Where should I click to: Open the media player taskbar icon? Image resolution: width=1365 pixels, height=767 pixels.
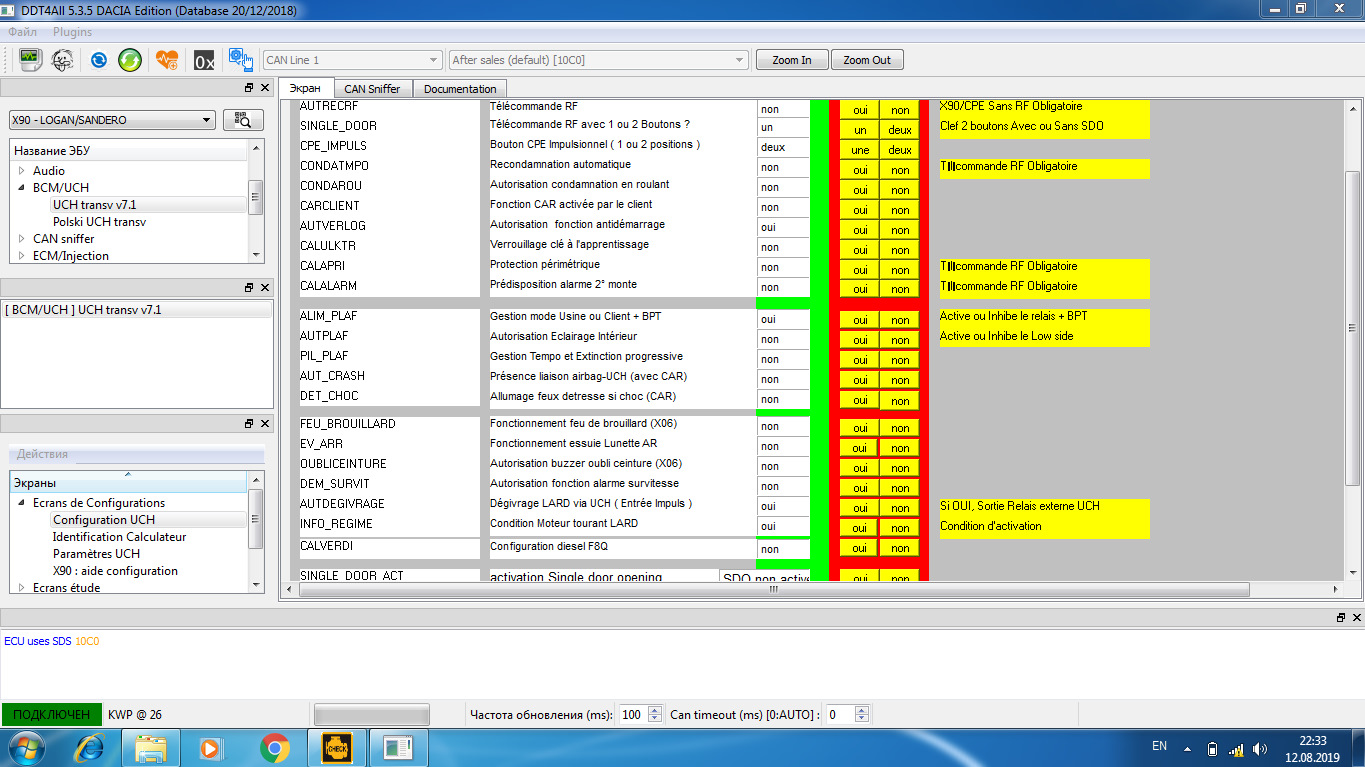[x=211, y=747]
